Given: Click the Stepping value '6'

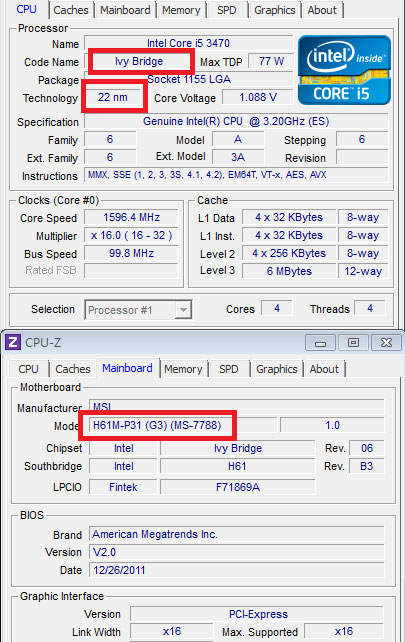Looking at the screenshot, I should pos(362,139).
